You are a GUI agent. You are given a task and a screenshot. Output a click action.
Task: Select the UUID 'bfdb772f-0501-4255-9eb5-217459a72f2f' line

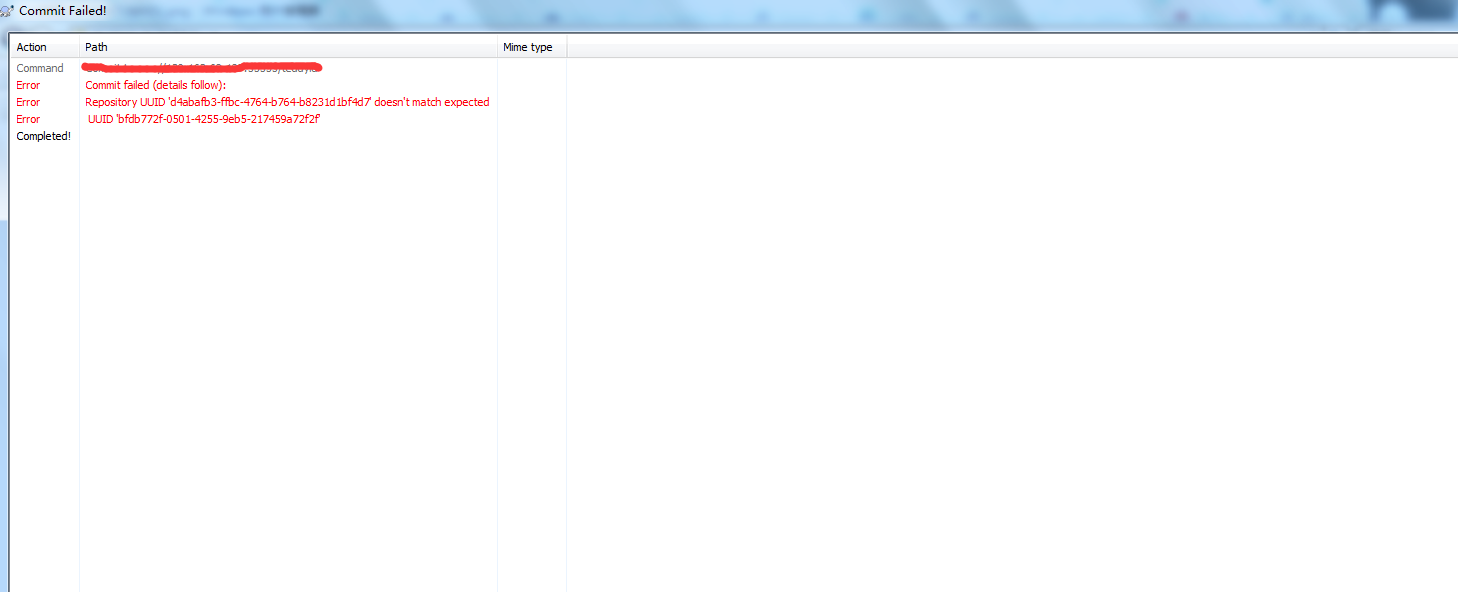(x=204, y=119)
